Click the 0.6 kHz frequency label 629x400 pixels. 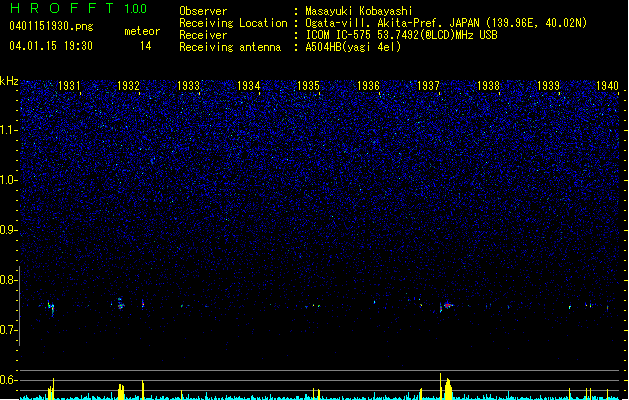tap(8, 380)
